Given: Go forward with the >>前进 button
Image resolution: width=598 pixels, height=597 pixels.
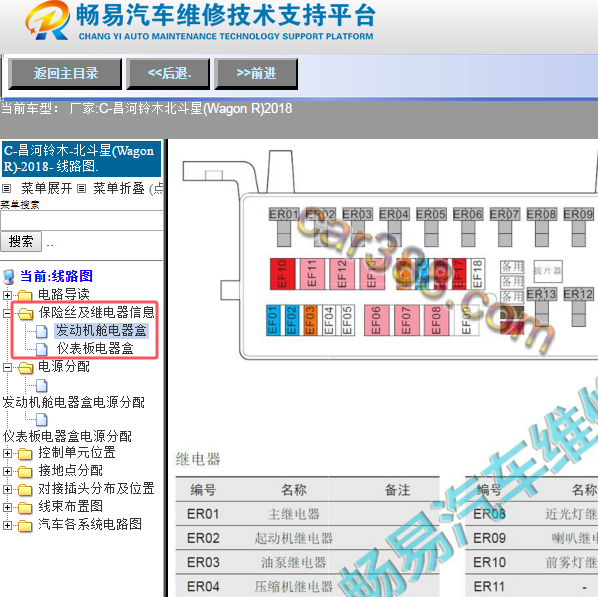Looking at the screenshot, I should coord(256,74).
